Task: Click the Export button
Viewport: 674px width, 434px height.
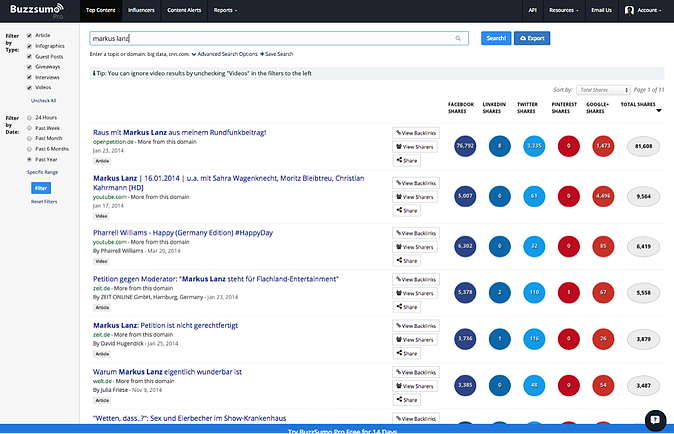Action: (532, 38)
